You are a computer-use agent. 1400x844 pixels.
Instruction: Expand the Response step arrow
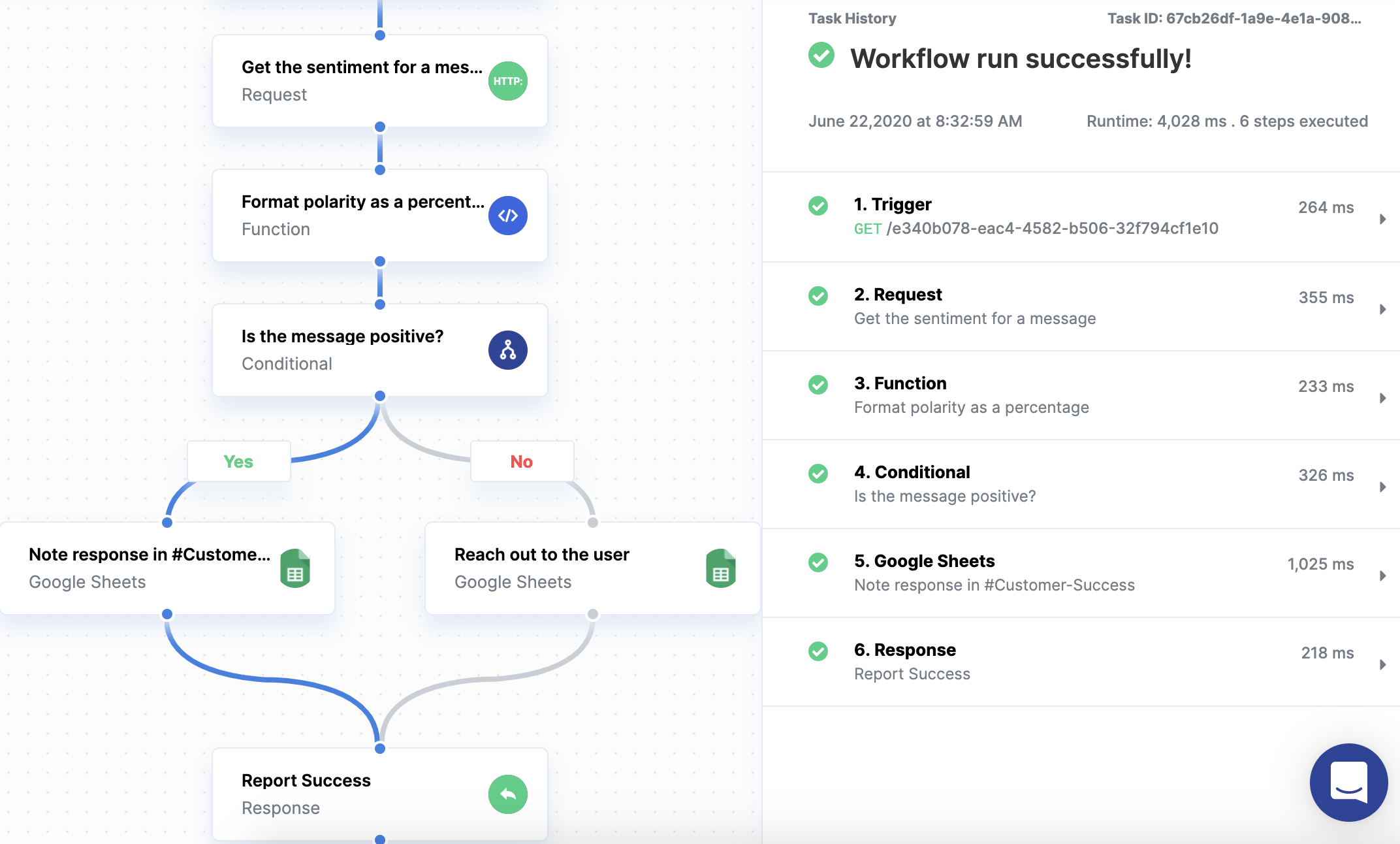[x=1382, y=664]
